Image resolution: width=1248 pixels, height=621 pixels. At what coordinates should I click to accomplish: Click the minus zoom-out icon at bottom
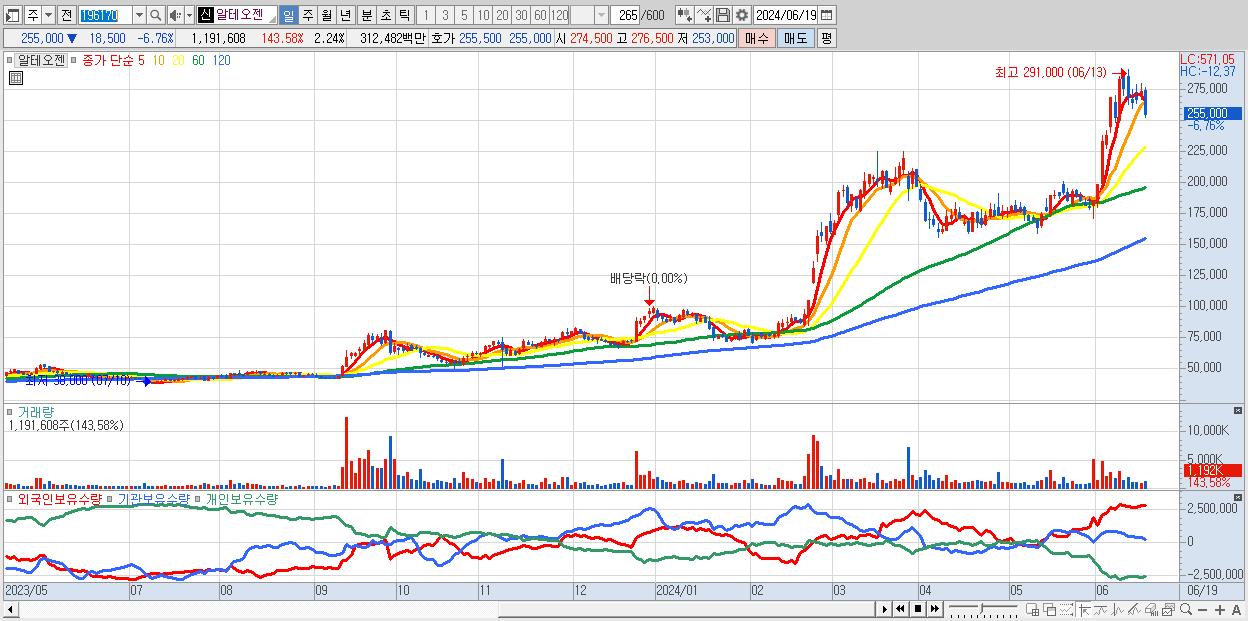tap(1202, 609)
